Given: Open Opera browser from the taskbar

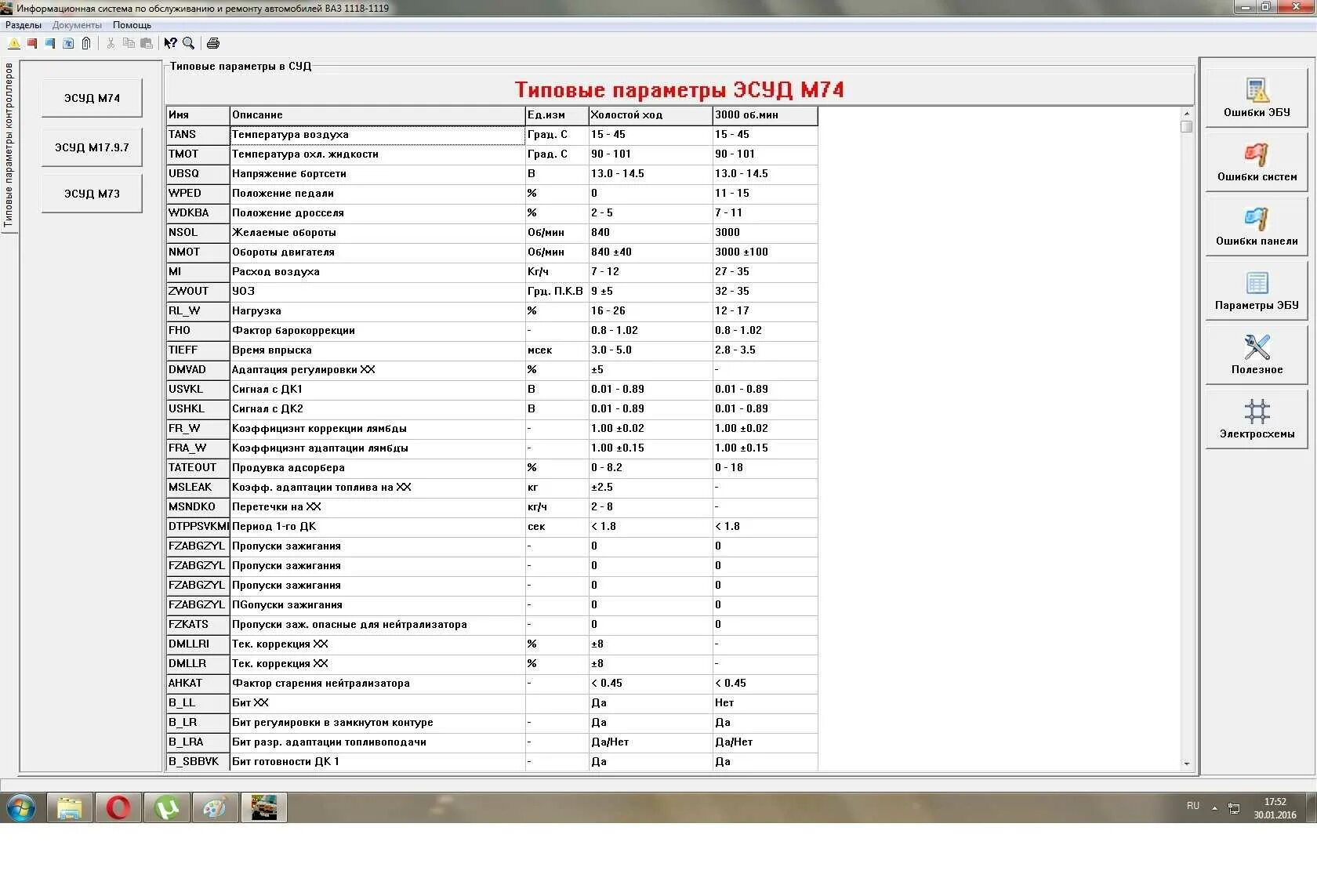Looking at the screenshot, I should [118, 807].
